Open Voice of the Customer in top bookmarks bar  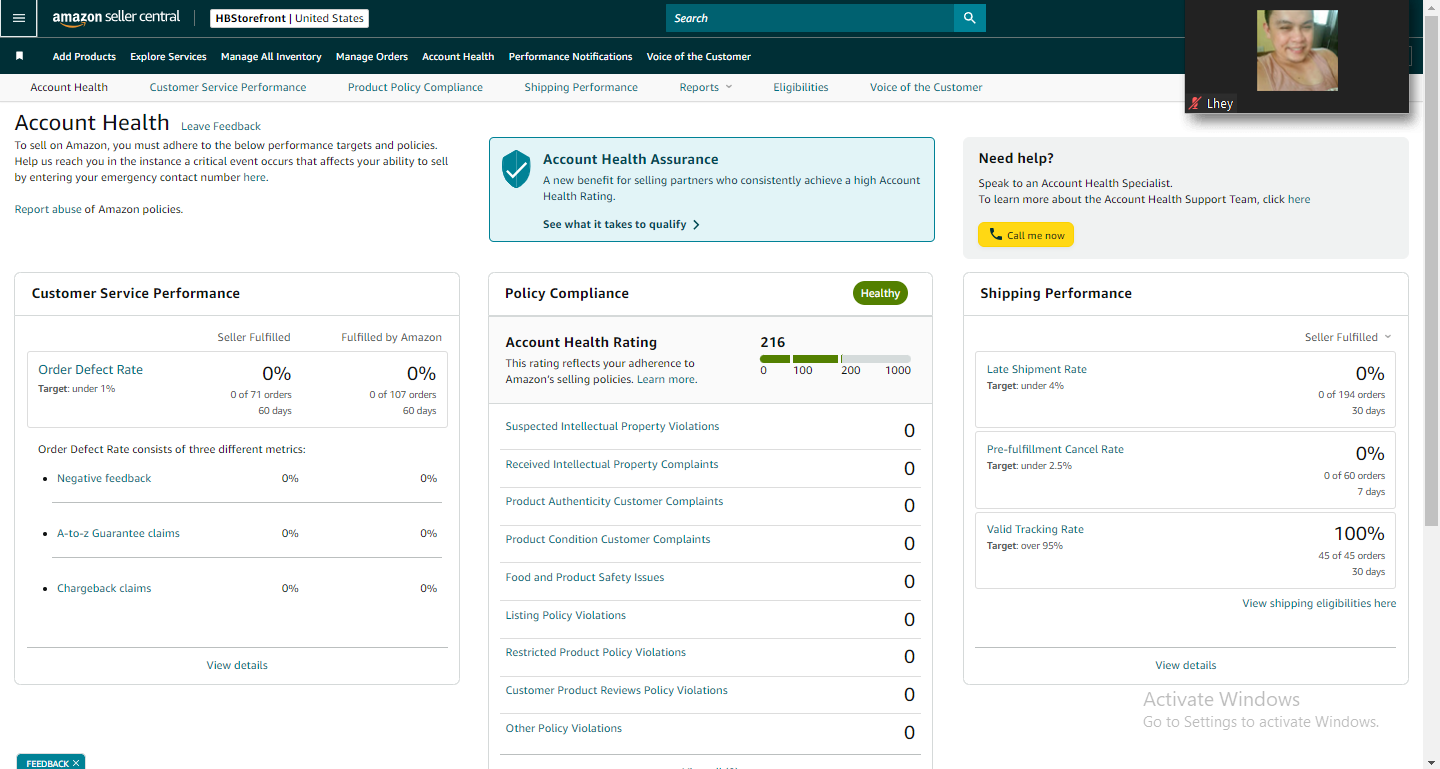[698, 57]
